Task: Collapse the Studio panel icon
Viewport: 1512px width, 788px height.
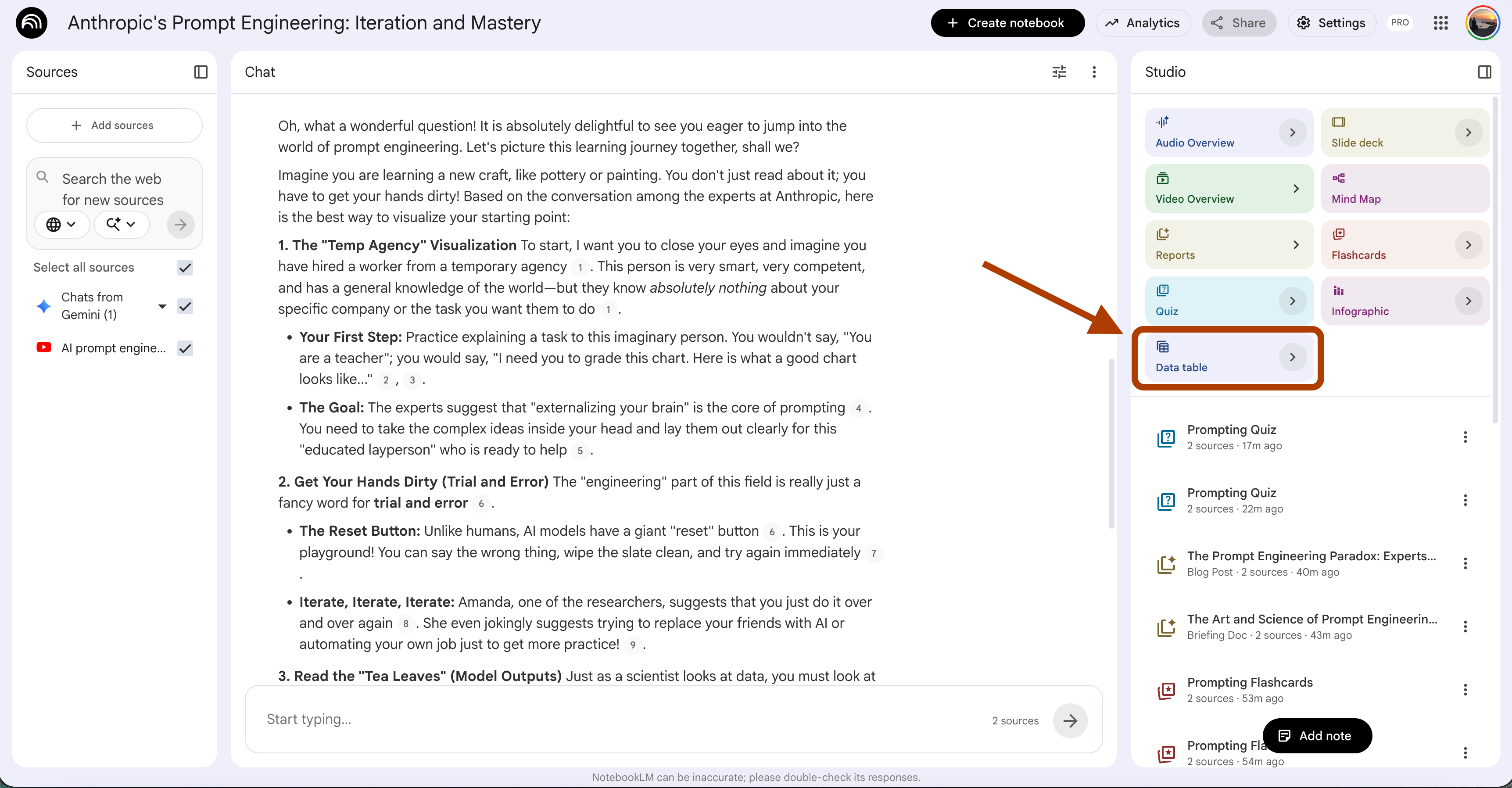Action: point(1484,72)
